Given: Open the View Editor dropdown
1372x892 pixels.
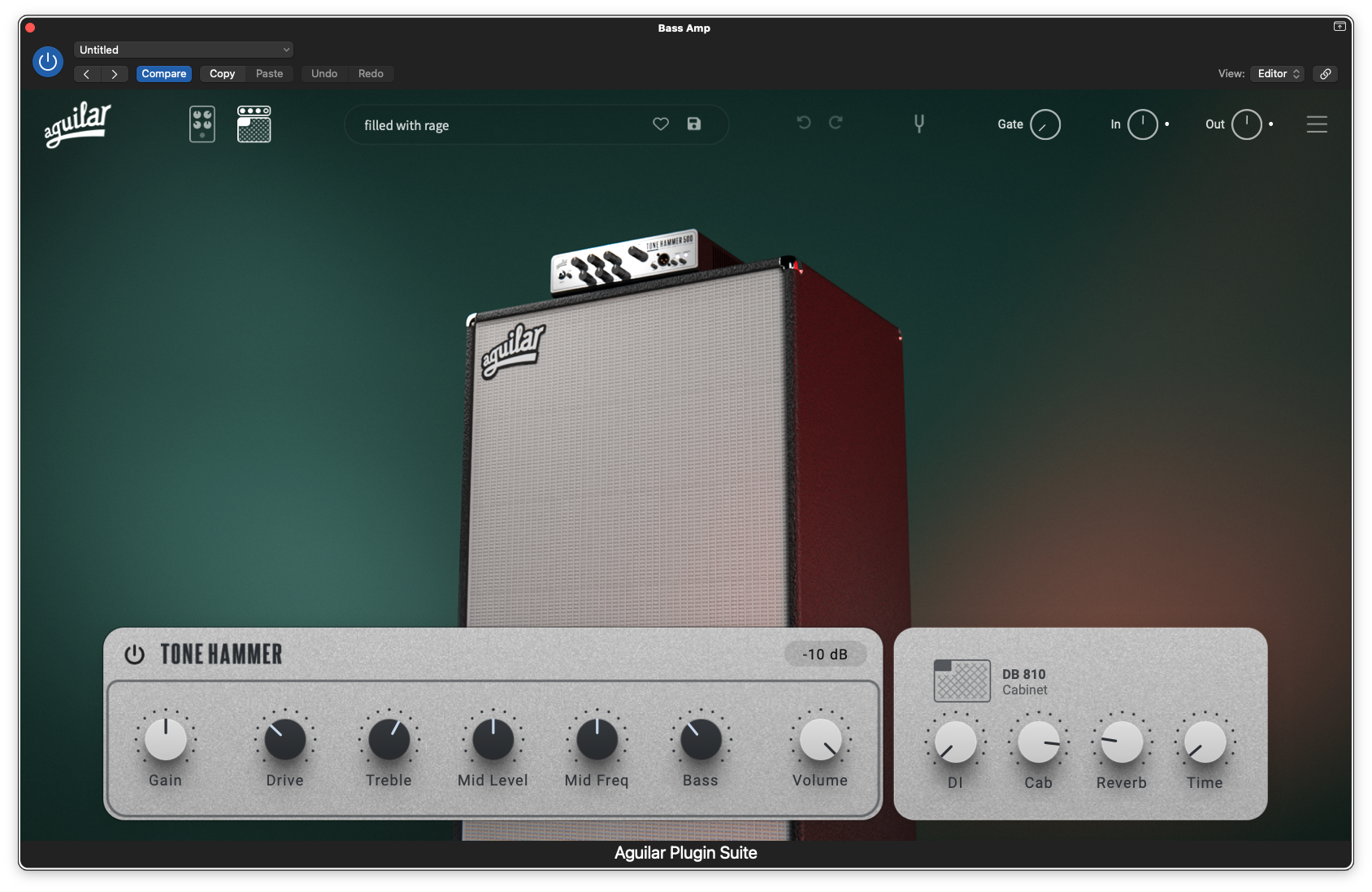Looking at the screenshot, I should pyautogui.click(x=1278, y=74).
